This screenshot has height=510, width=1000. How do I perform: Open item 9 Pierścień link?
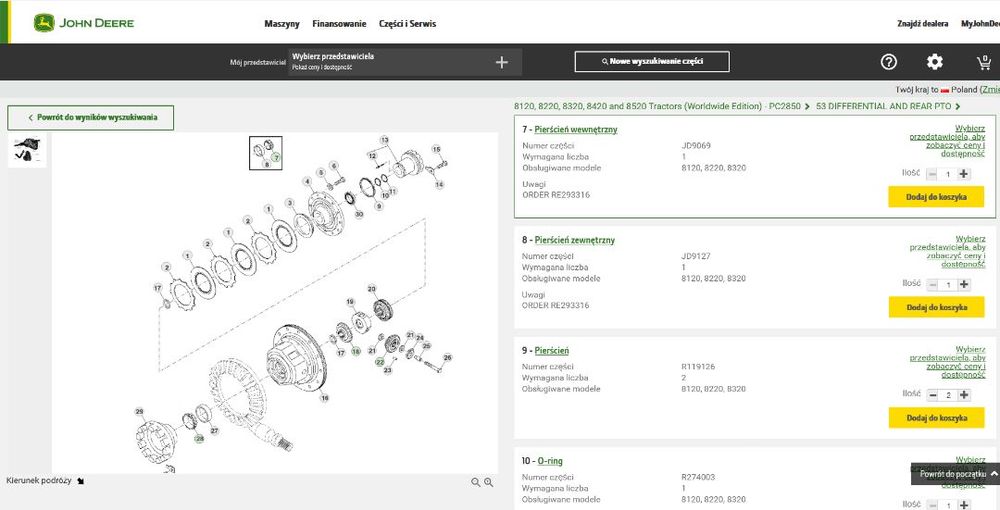[552, 351]
